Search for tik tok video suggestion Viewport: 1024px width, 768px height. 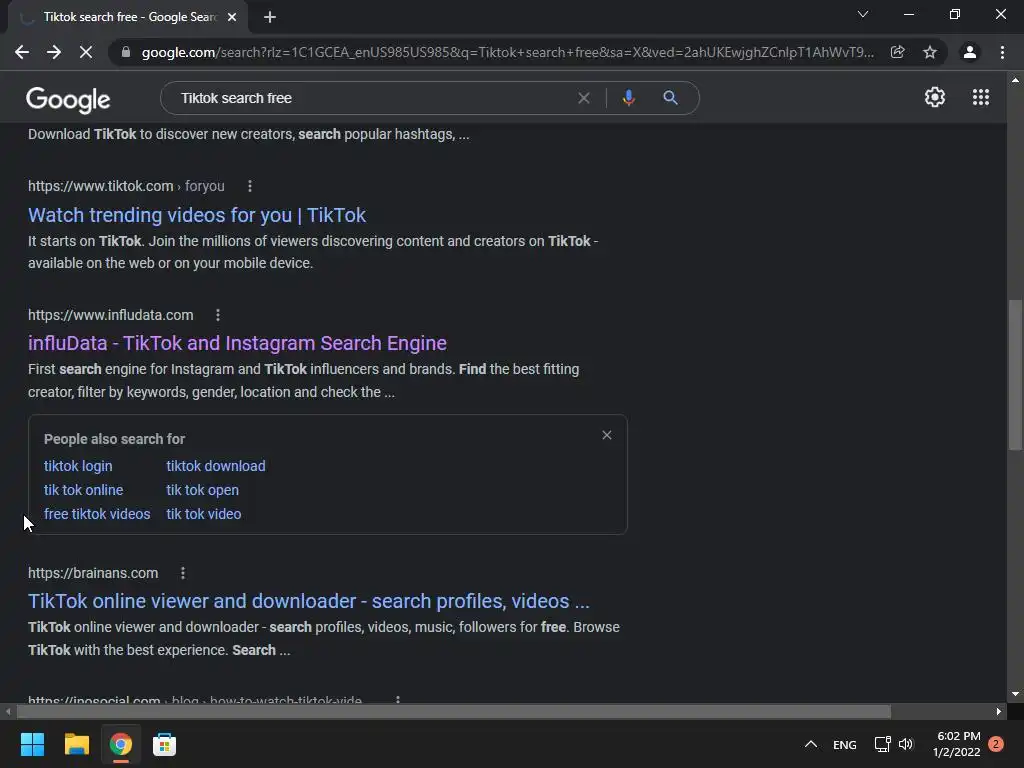pos(203,514)
